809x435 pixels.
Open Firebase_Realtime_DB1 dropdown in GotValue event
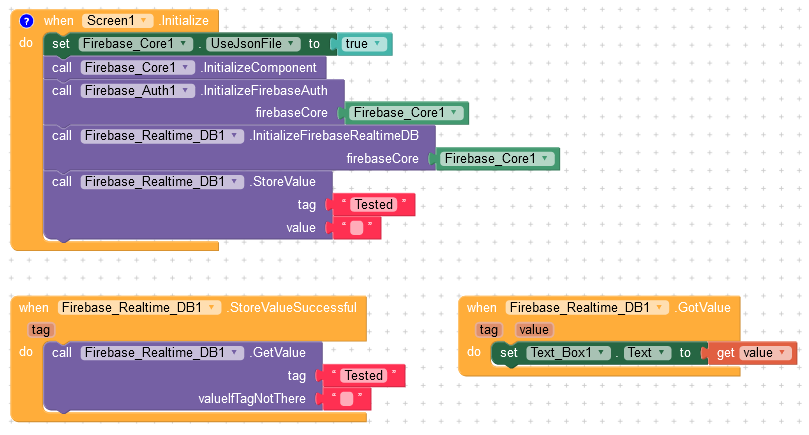point(587,308)
